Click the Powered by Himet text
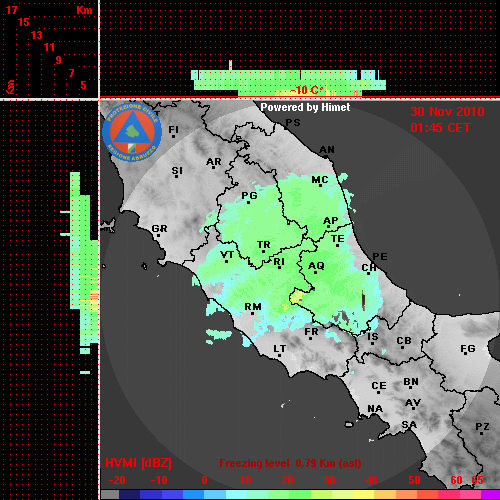Viewport: 500px width, 500px height. (305, 107)
